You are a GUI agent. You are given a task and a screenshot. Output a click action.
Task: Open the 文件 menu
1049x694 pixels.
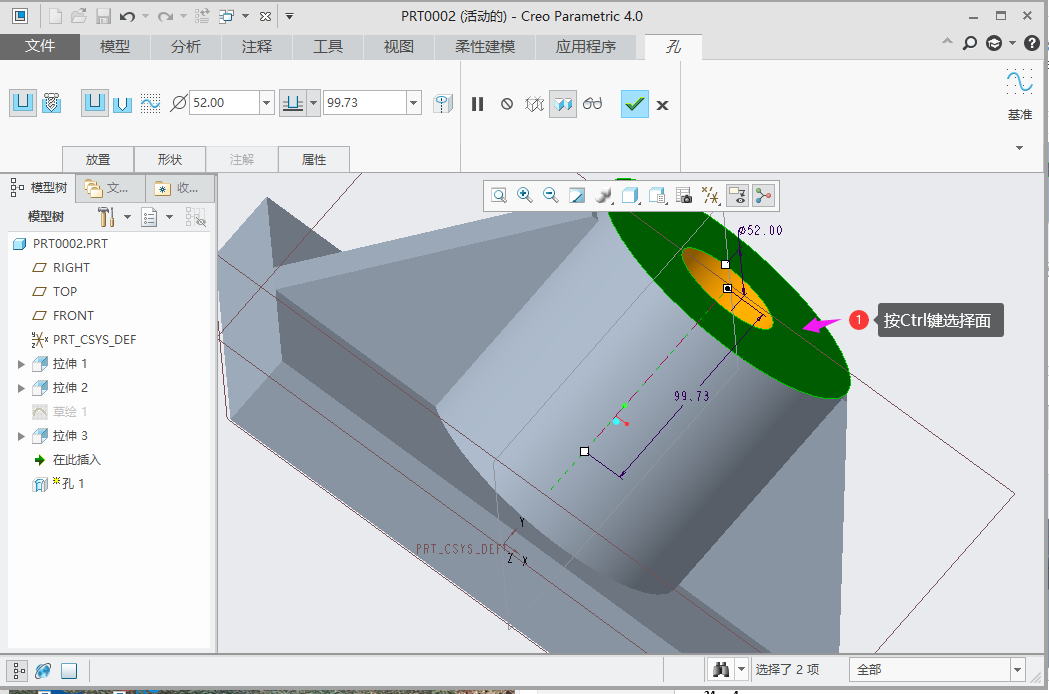(40, 47)
